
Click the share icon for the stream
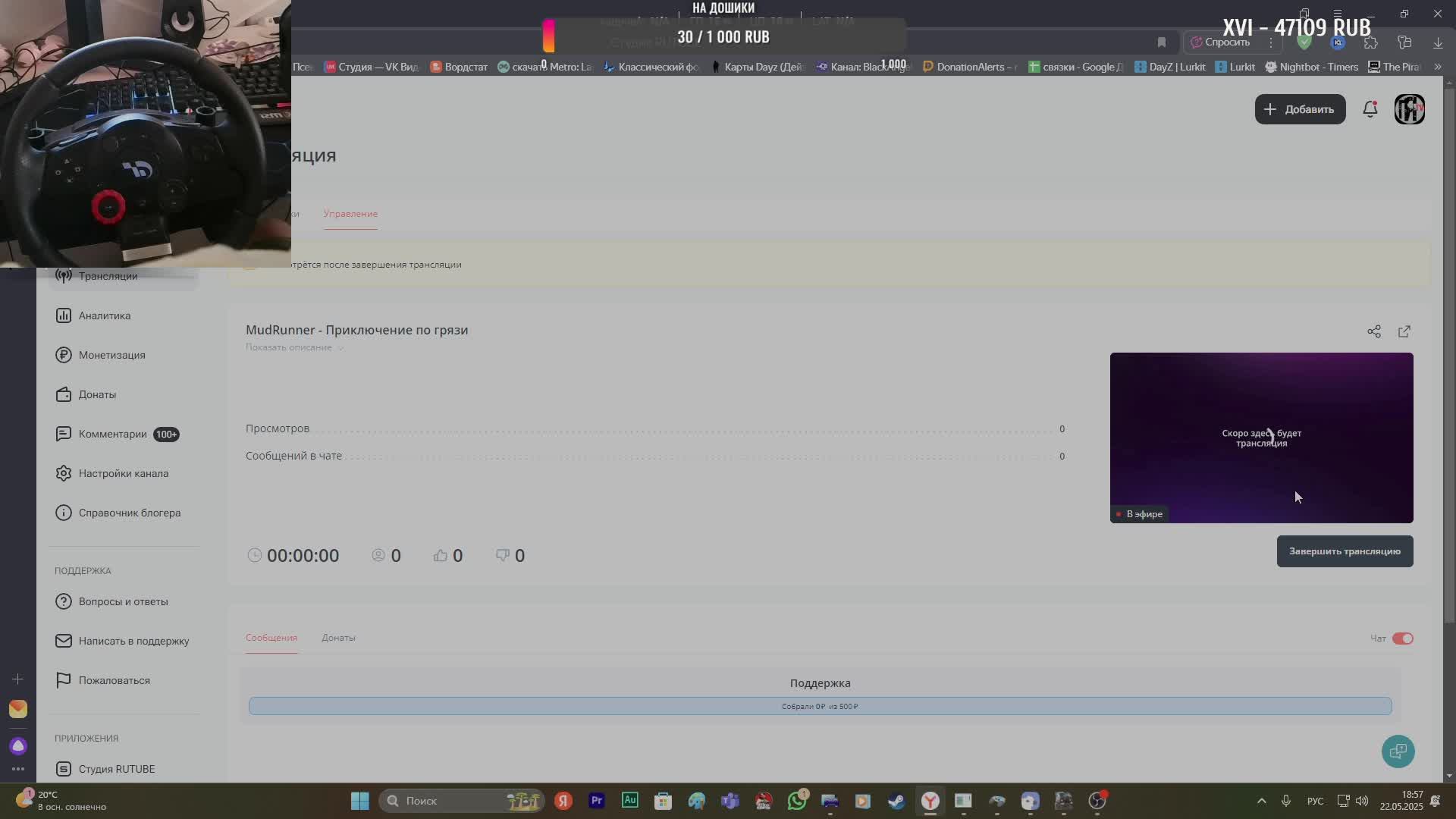[1373, 331]
